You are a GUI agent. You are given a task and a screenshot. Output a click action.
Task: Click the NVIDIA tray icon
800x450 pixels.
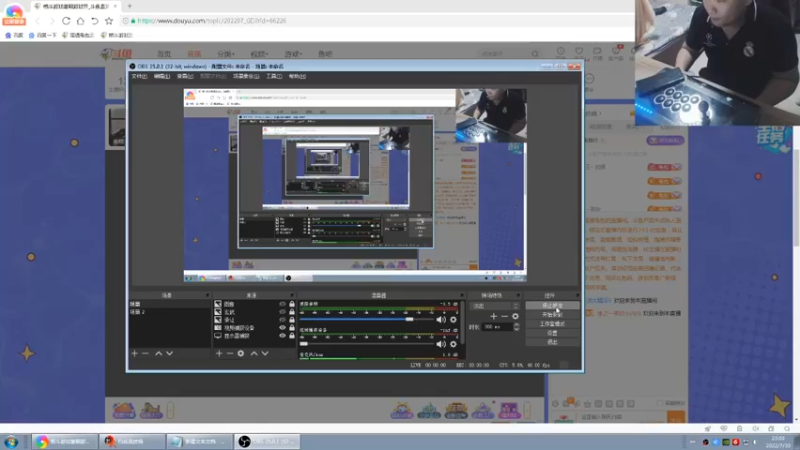click(726, 442)
